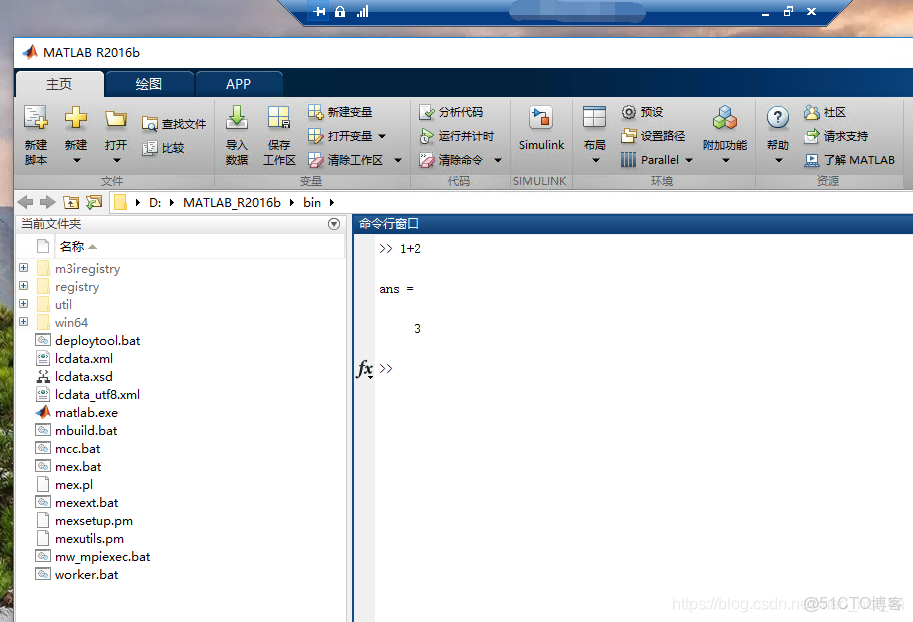Screen dimensions: 913x622
Task: Open the Add-Ons (附加功能) dropdown arrow
Action: click(726, 160)
